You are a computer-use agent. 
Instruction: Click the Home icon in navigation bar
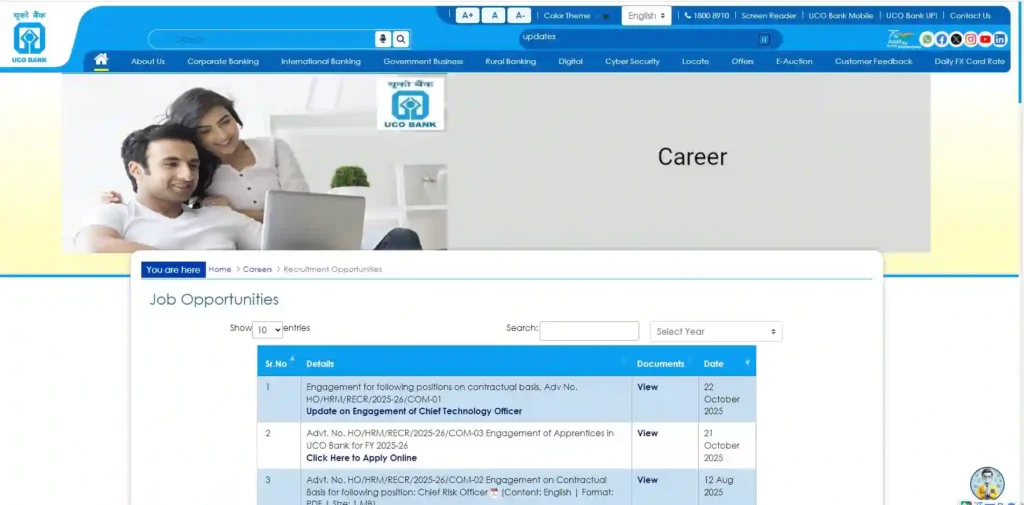(x=101, y=60)
